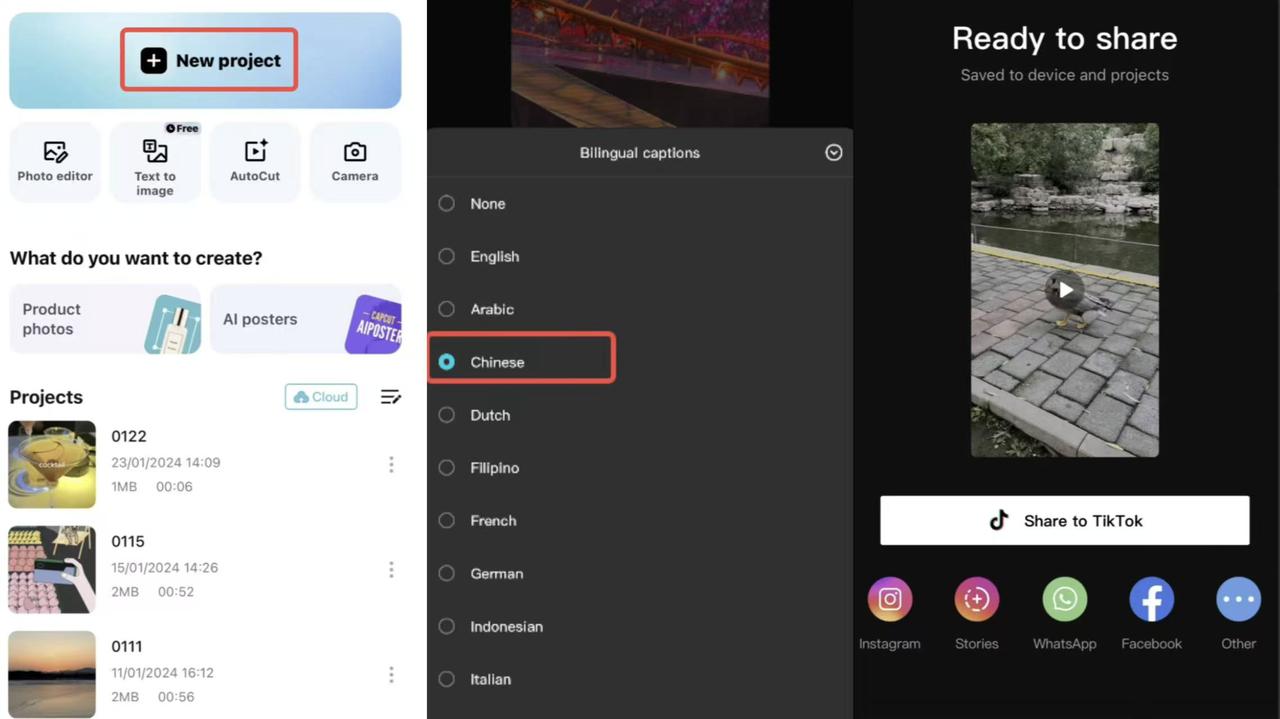The width and height of the screenshot is (1280, 719).
Task: Open more options for project 0111
Action: pos(391,675)
